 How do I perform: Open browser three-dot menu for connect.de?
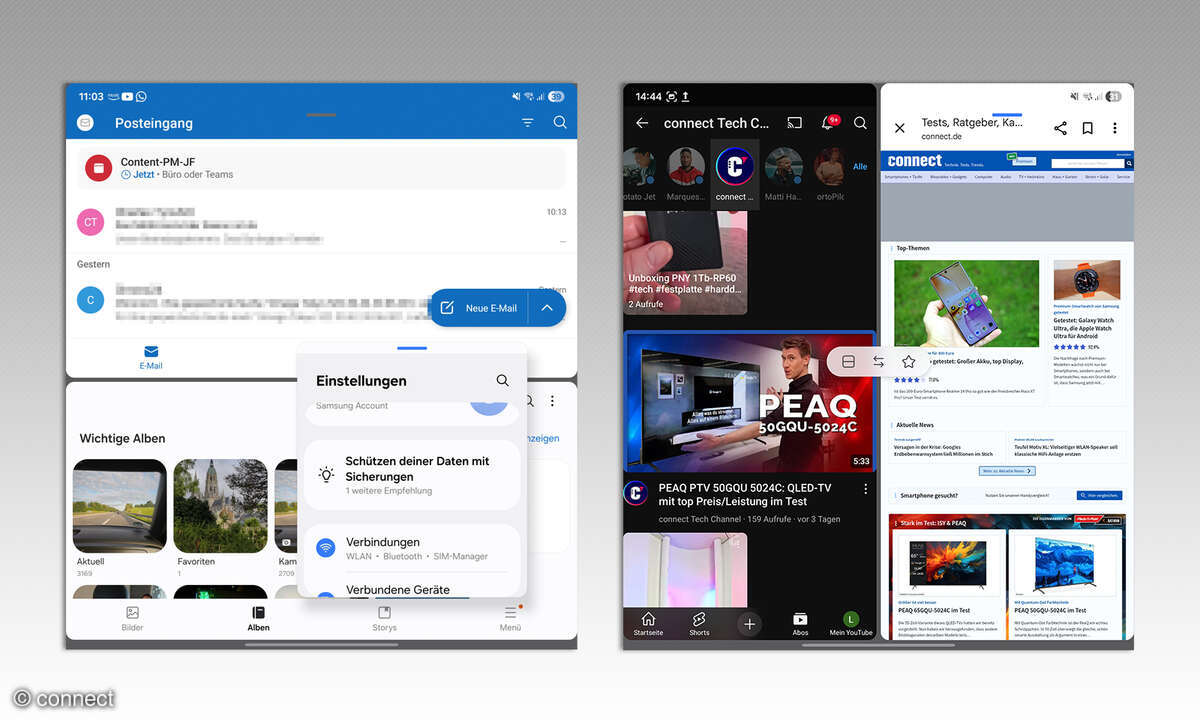tap(1115, 128)
